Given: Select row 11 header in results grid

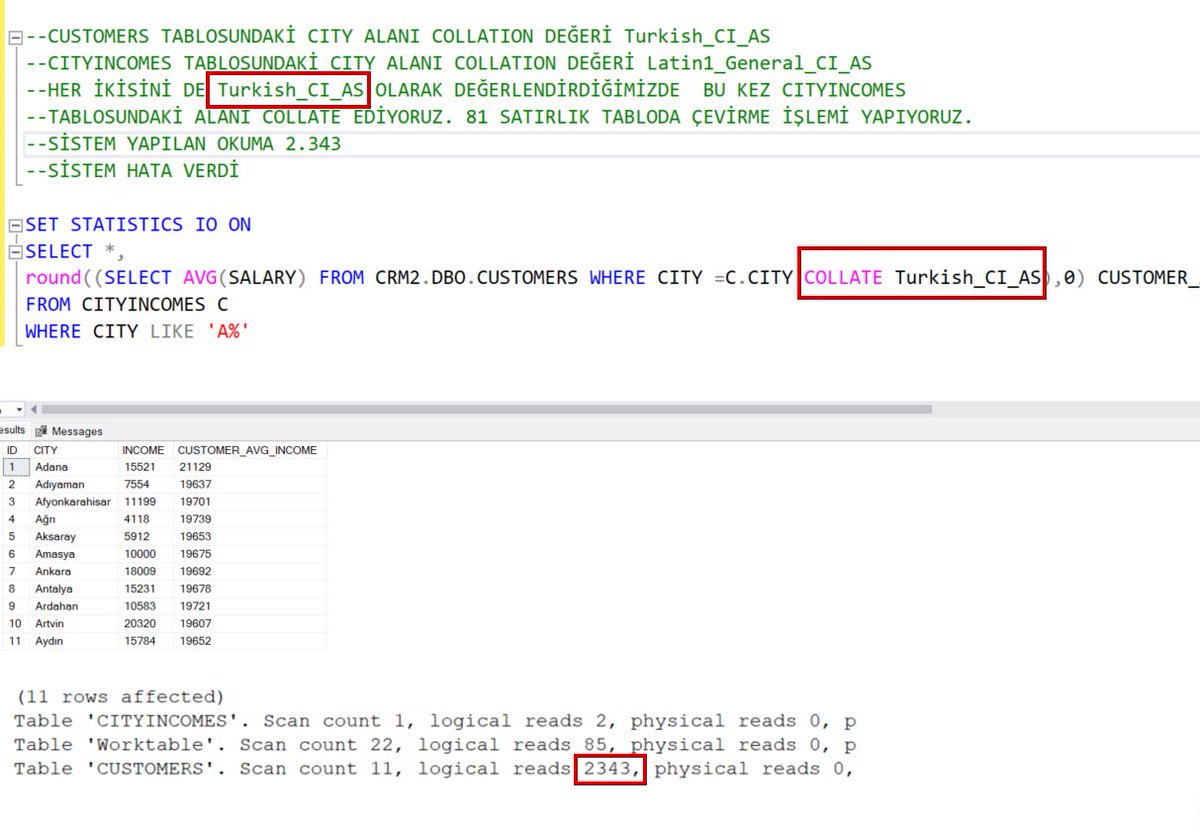Looking at the screenshot, I should tap(15, 641).
